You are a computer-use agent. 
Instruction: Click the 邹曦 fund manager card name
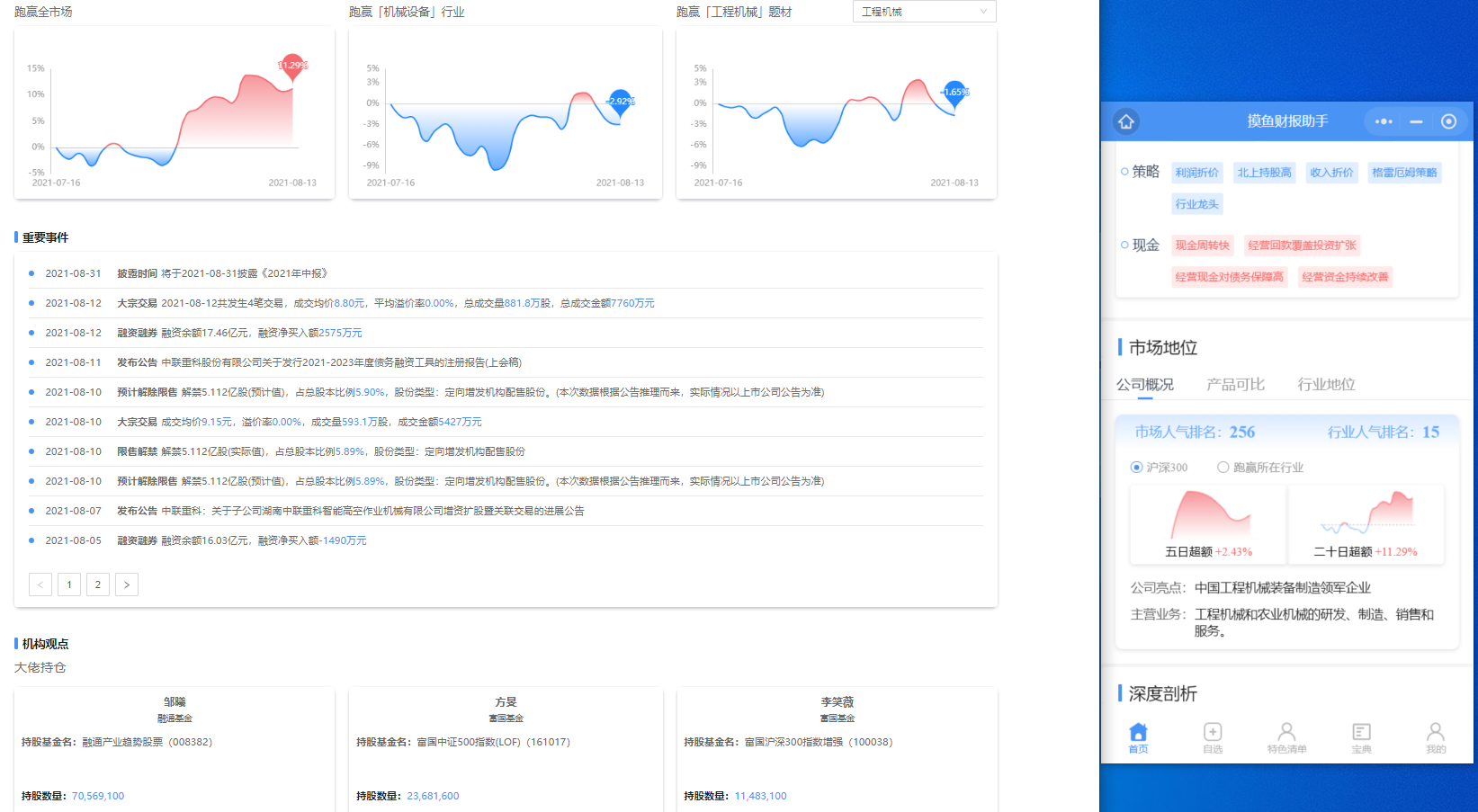pos(175,702)
